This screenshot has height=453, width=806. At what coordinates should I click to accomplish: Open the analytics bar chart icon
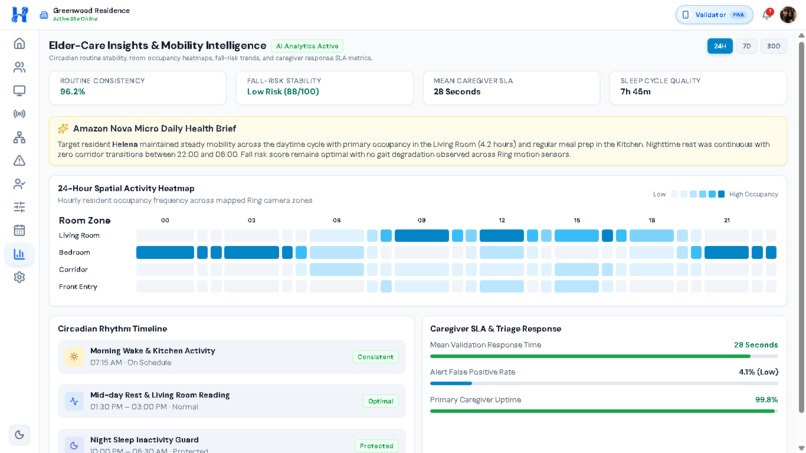pos(19,254)
